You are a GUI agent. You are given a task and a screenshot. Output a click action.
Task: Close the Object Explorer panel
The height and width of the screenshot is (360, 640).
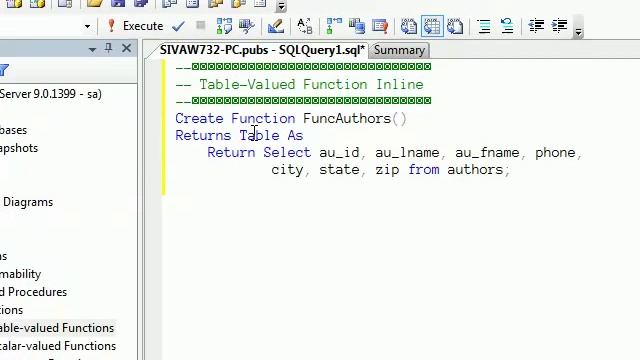coord(127,48)
